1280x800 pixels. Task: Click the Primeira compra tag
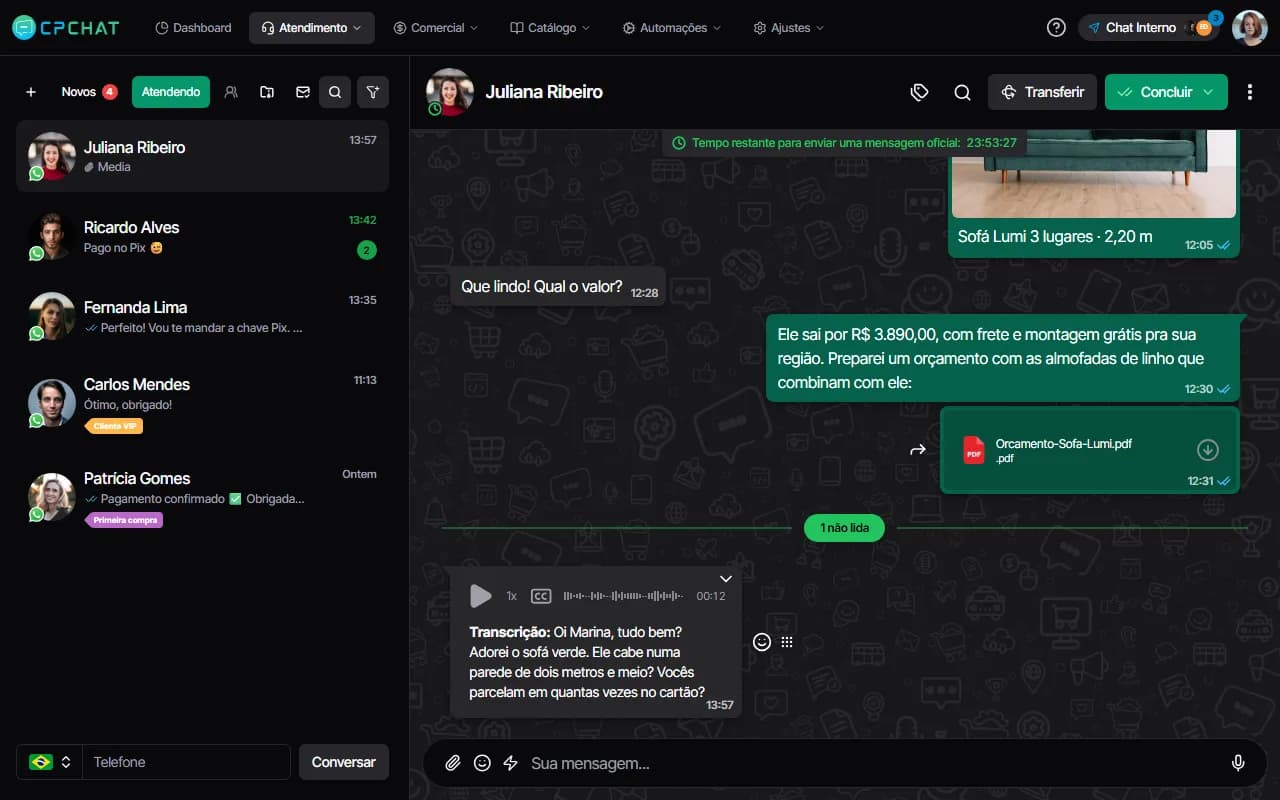(124, 520)
